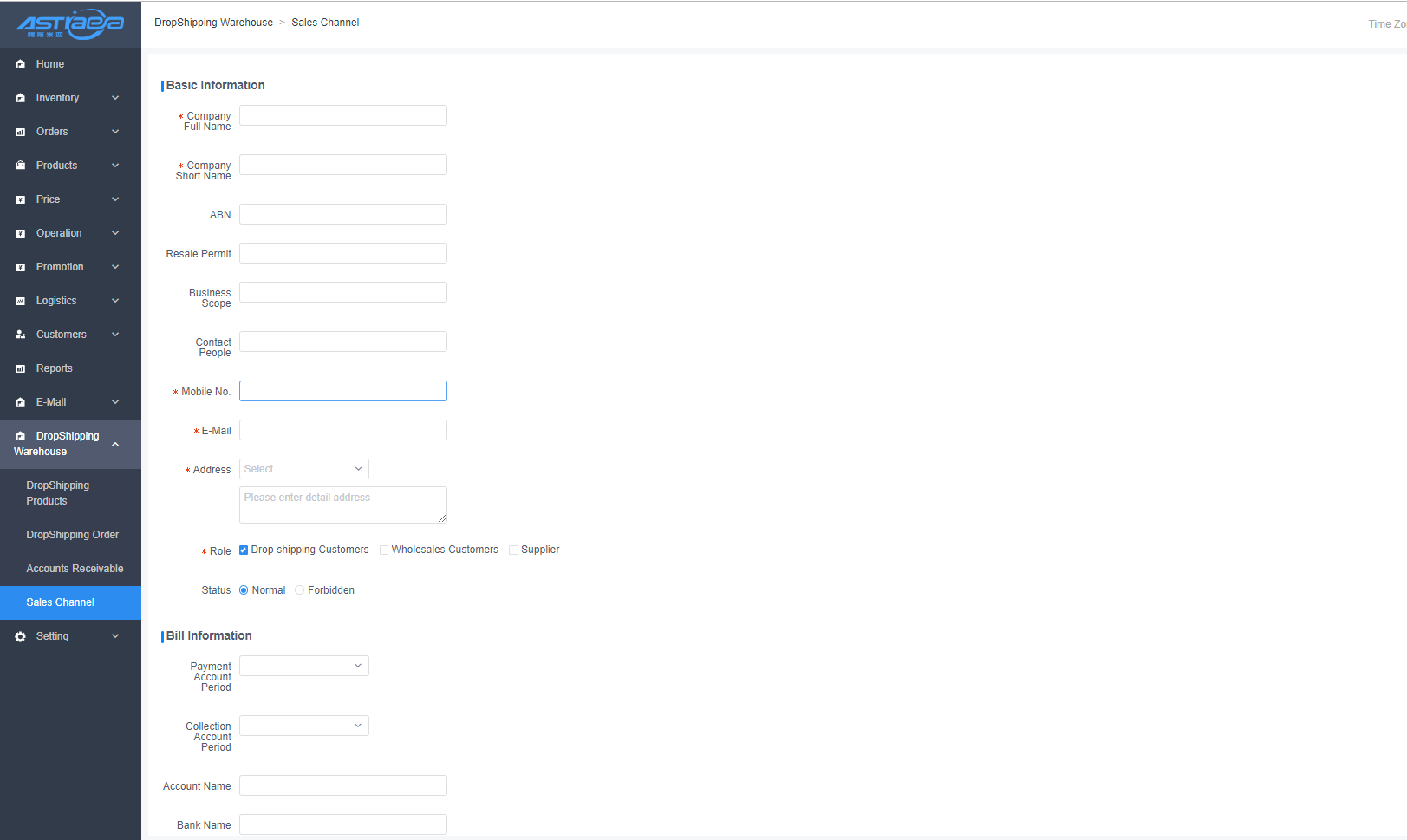This screenshot has width=1407, height=840.
Task: Open the Reports section link
Action: (54, 368)
